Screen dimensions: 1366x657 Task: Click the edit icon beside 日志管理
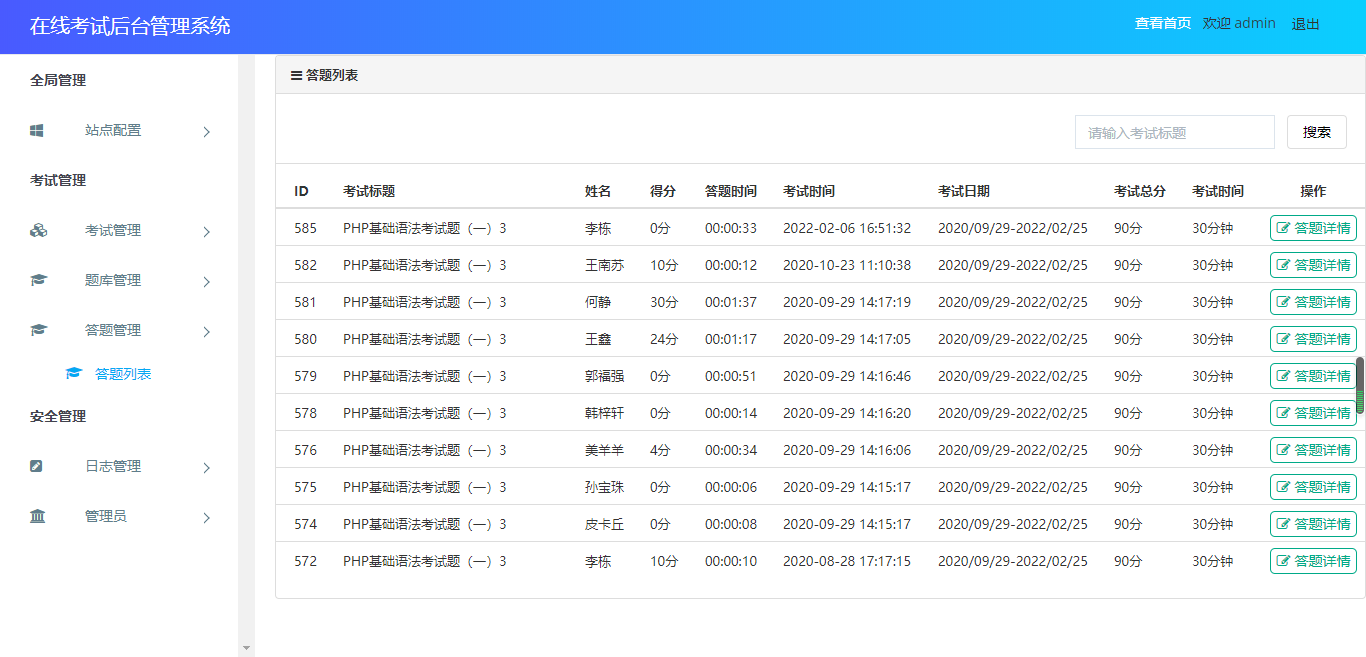pos(37,466)
